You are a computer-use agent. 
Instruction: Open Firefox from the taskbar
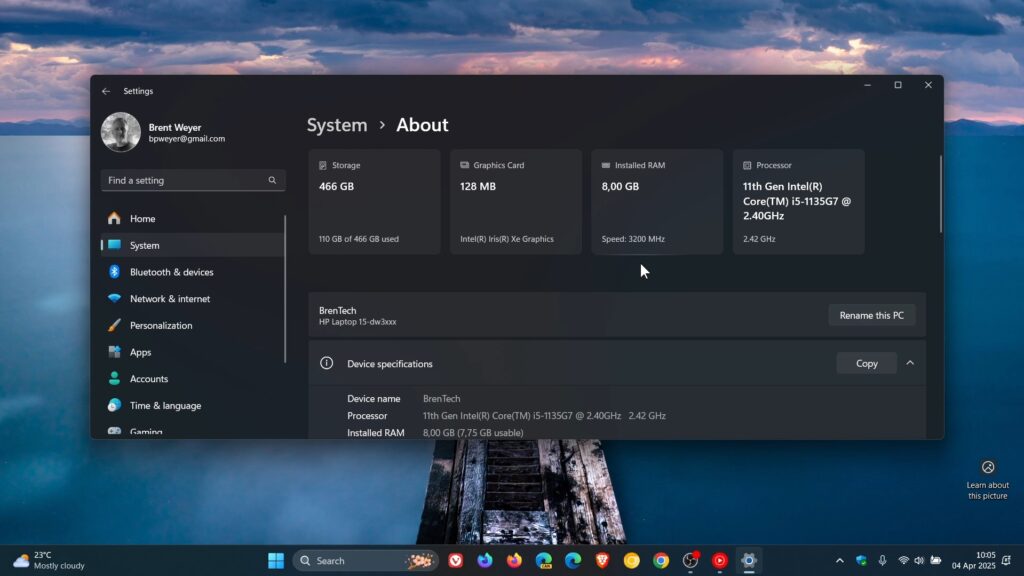[x=515, y=561]
